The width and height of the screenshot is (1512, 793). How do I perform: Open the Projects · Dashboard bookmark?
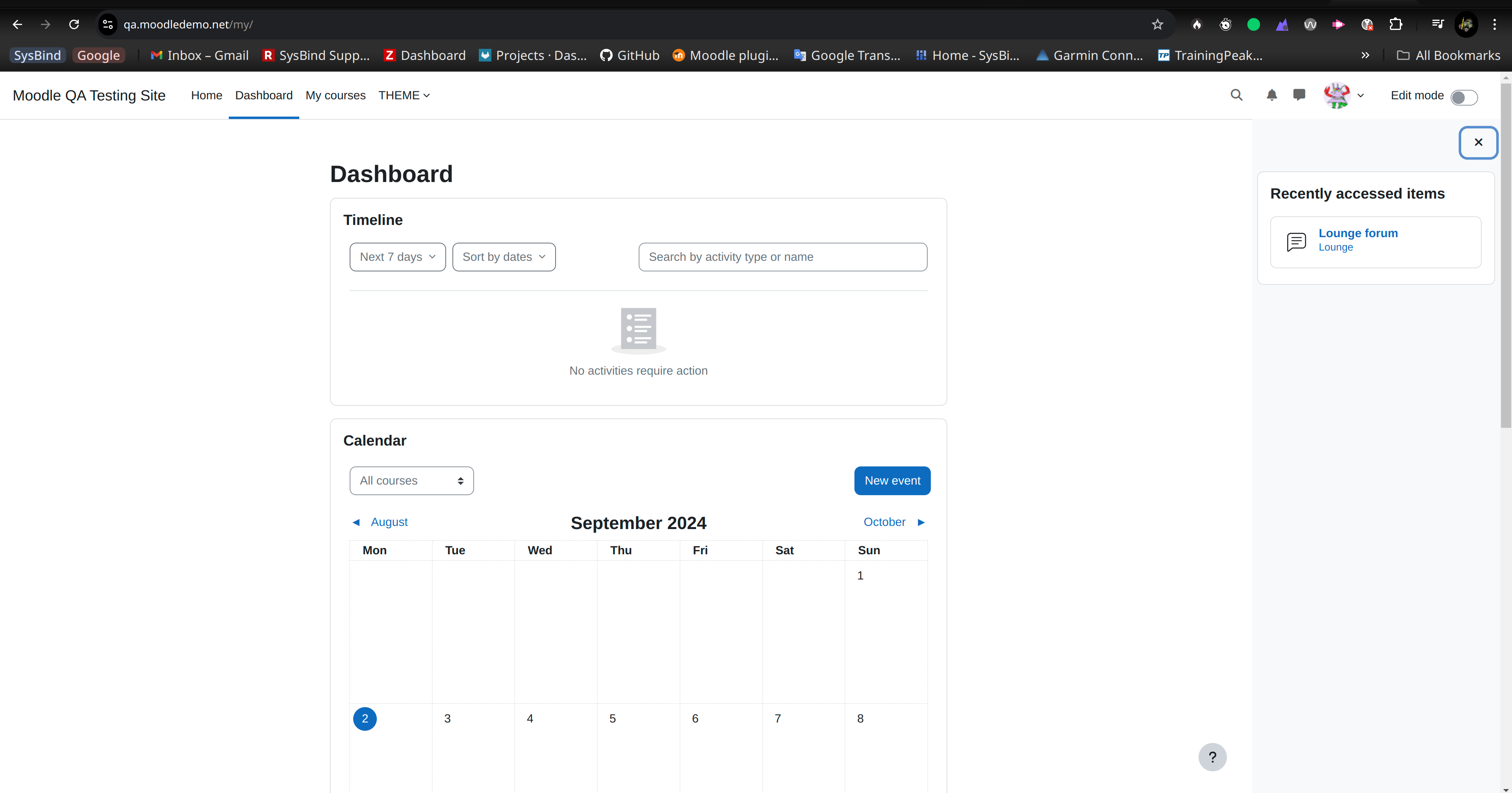coord(533,55)
